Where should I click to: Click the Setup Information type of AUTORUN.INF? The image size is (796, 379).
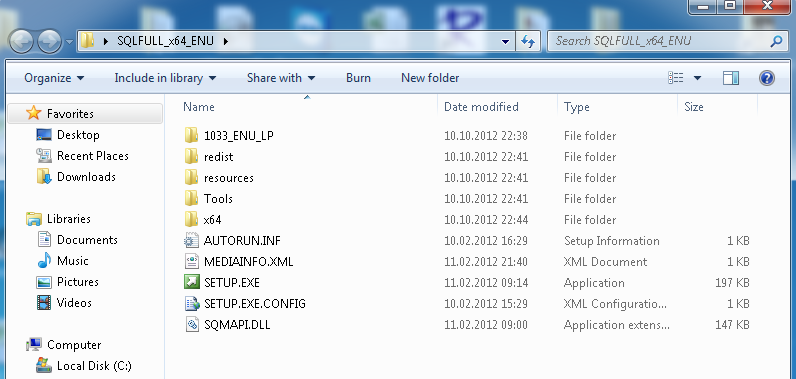click(x=612, y=240)
